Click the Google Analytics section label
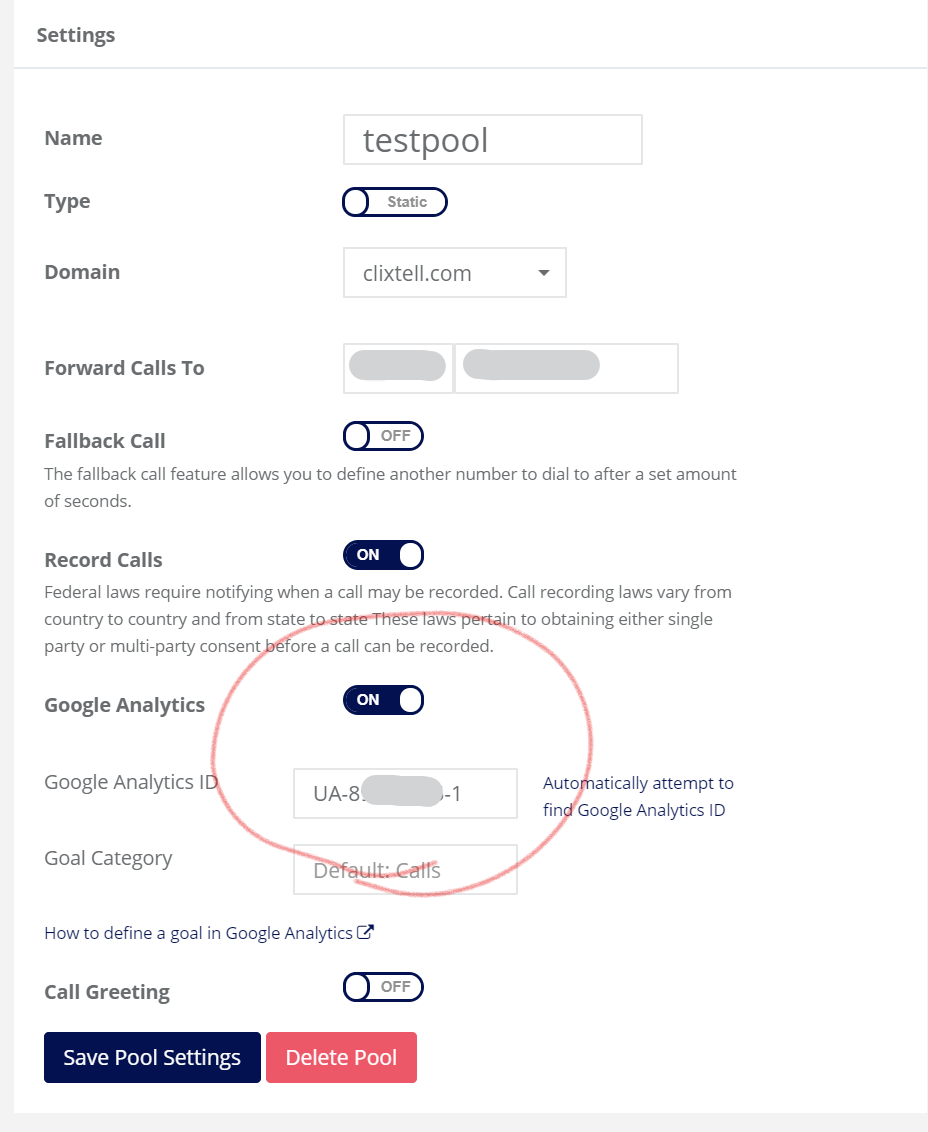Image resolution: width=928 pixels, height=1132 pixels. (x=124, y=705)
